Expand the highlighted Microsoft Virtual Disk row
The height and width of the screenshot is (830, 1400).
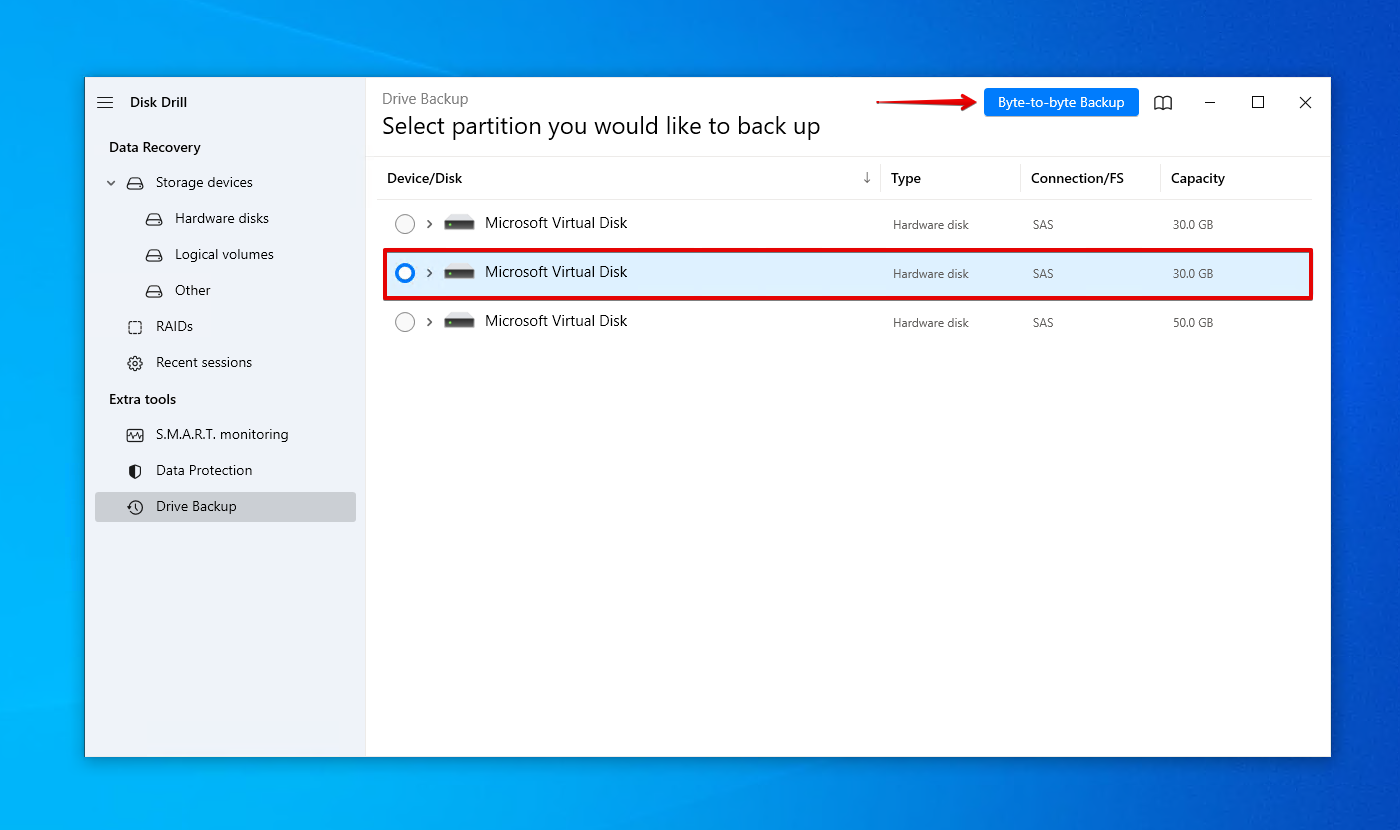(x=430, y=273)
